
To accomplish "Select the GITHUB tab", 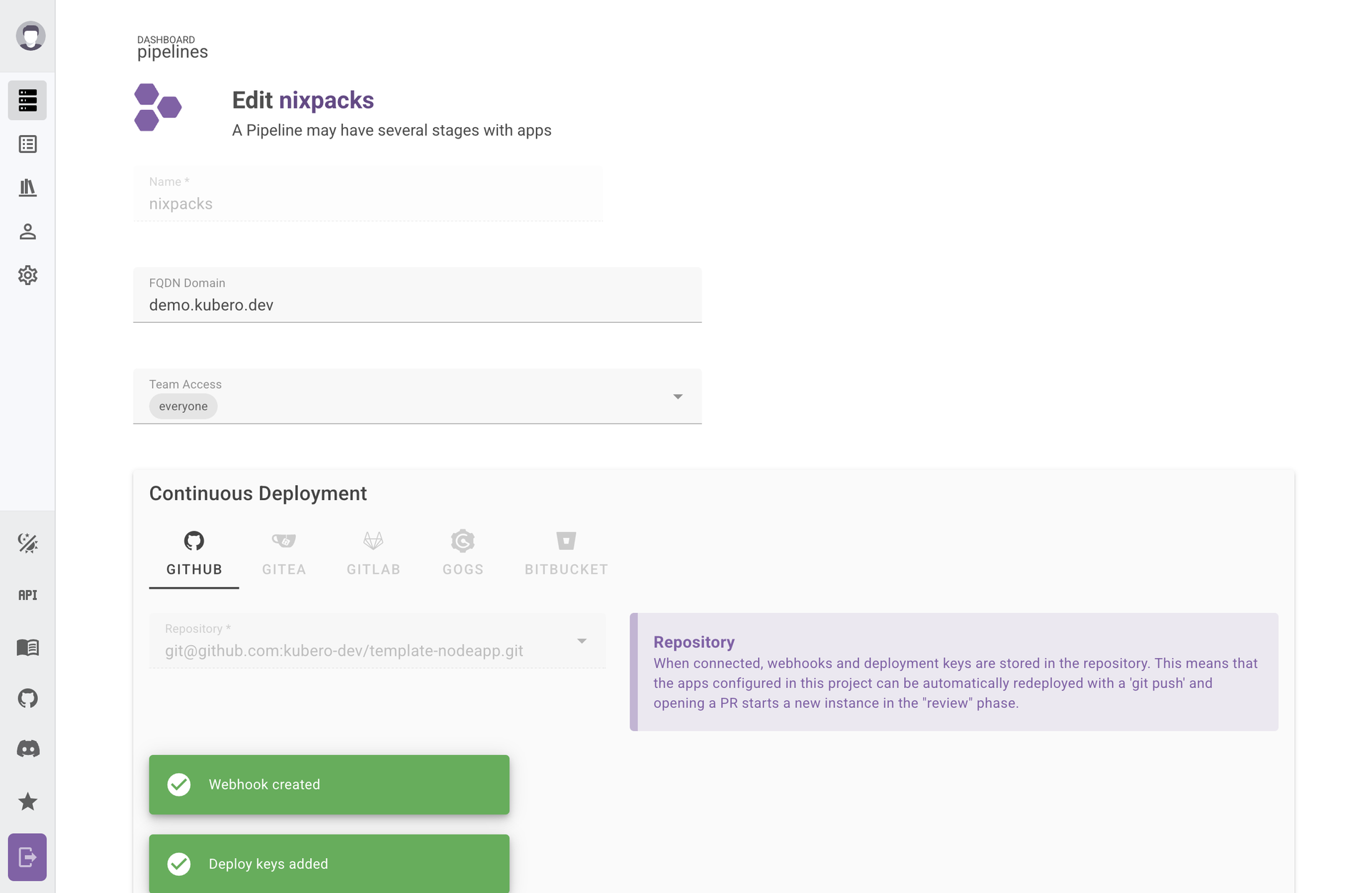I will pyautogui.click(x=194, y=554).
